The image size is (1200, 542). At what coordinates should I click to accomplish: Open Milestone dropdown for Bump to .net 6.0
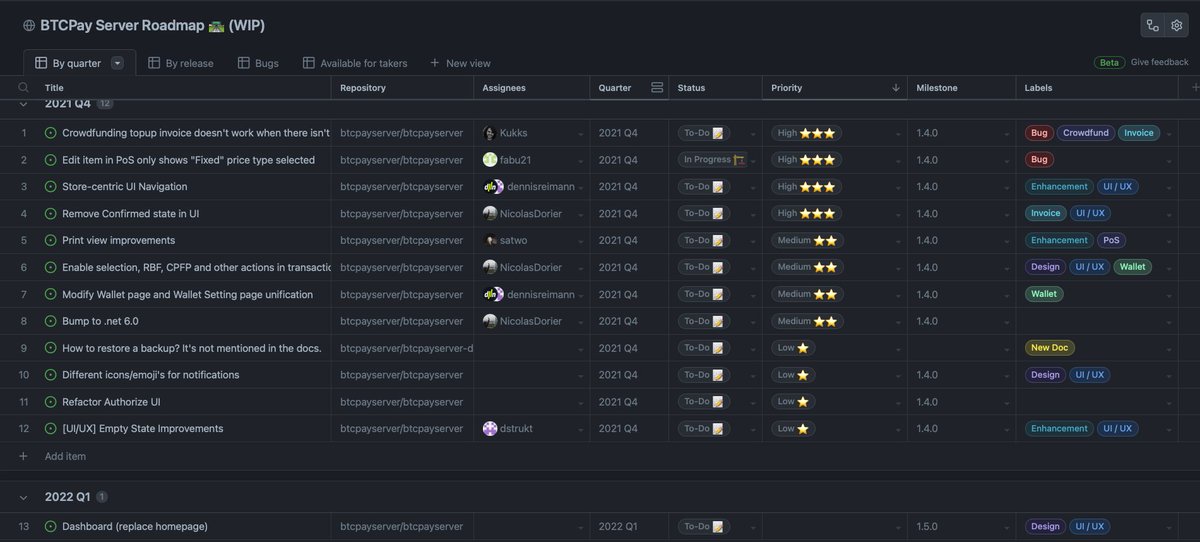coord(1007,322)
